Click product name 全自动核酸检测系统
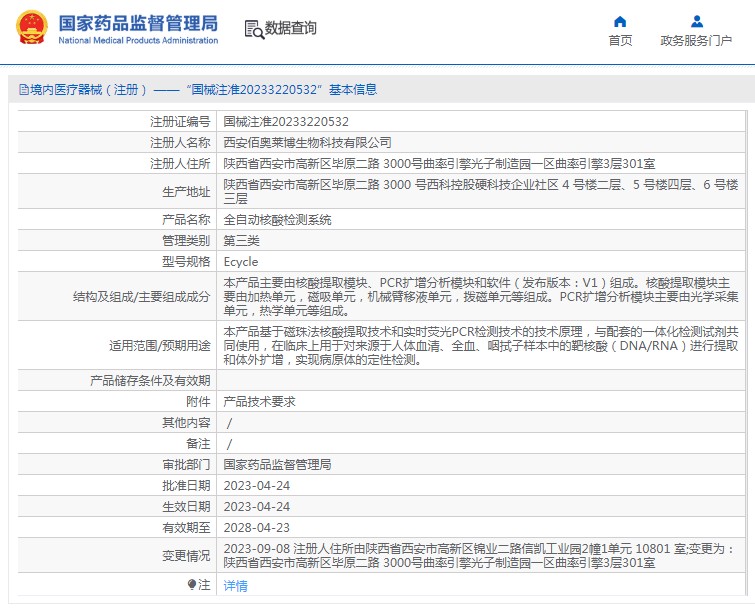This screenshot has height=609, width=755. pos(277,219)
